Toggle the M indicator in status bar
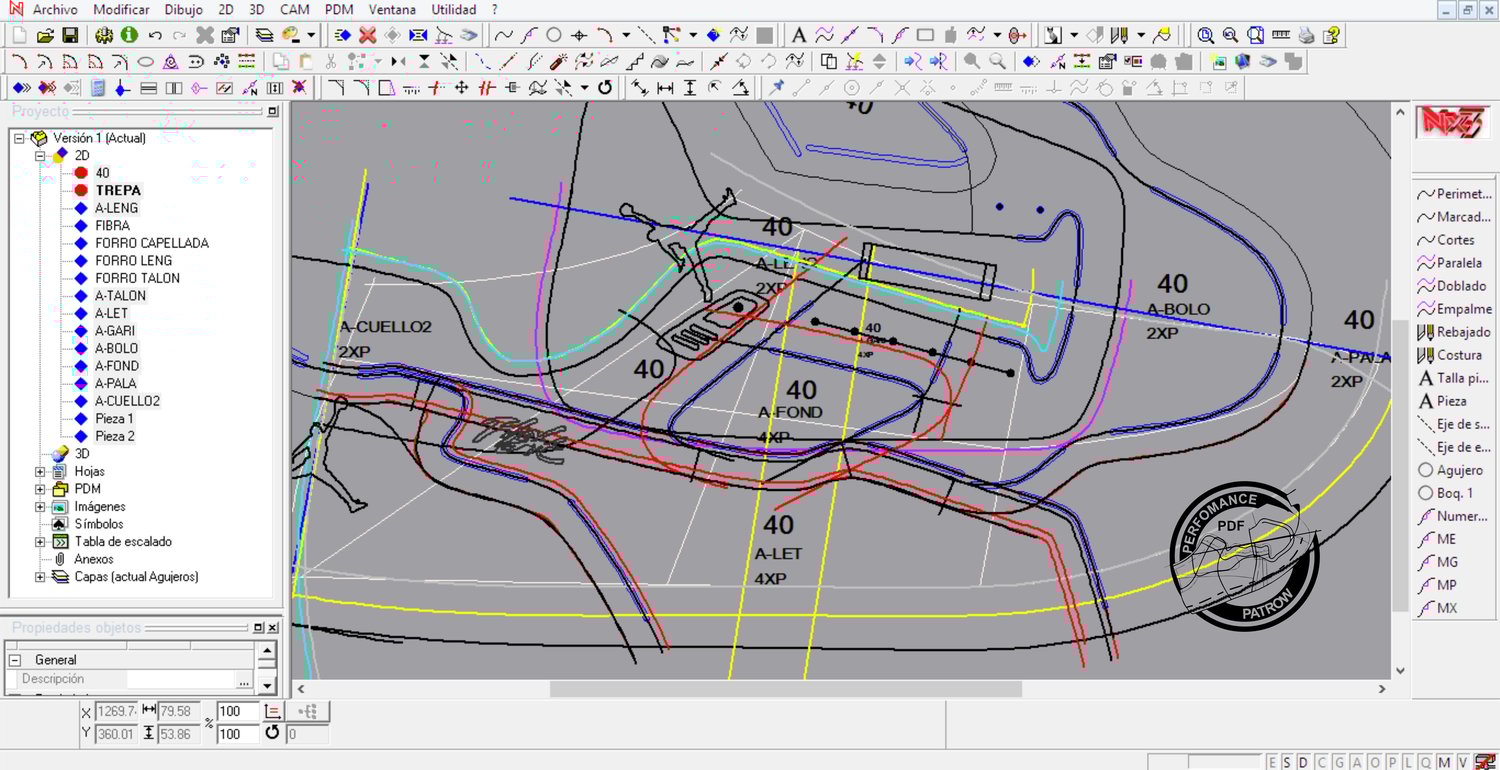The width and height of the screenshot is (1500, 770). click(x=1444, y=763)
